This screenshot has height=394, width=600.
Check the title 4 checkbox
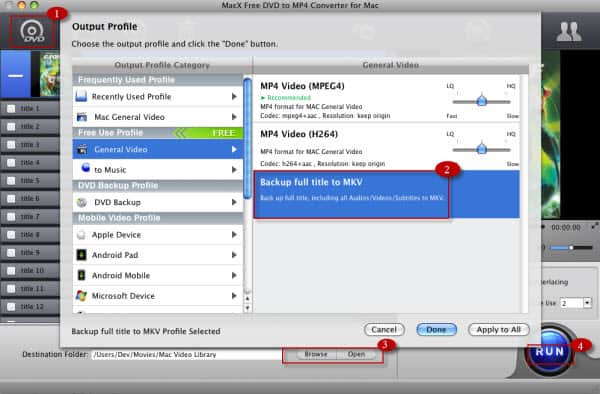click(x=11, y=163)
